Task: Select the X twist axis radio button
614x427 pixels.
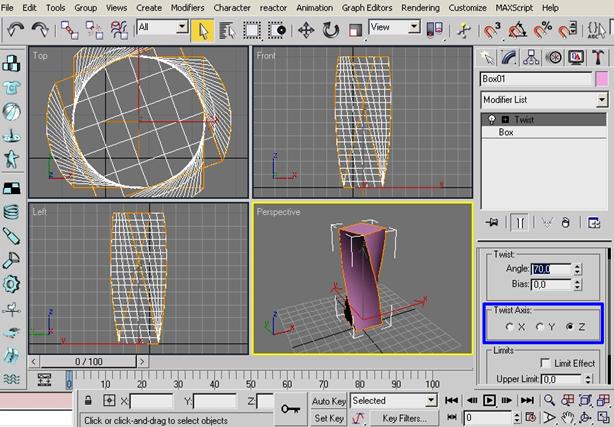Action: coord(511,326)
